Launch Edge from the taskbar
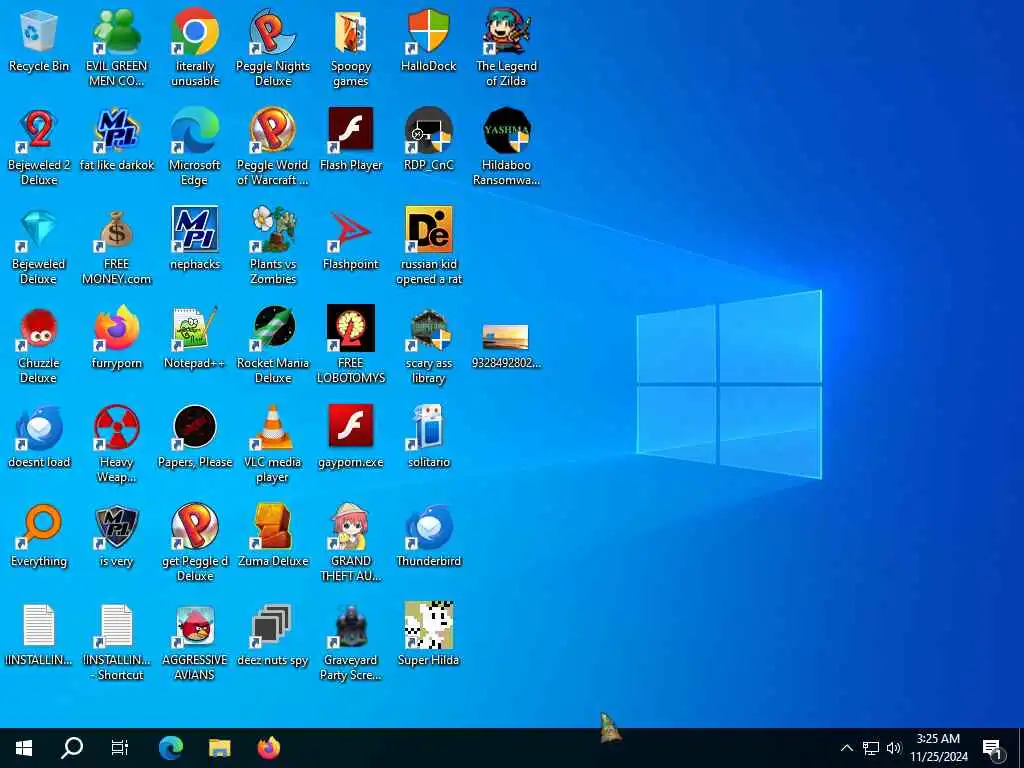This screenshot has height=768, width=1024. (171, 748)
